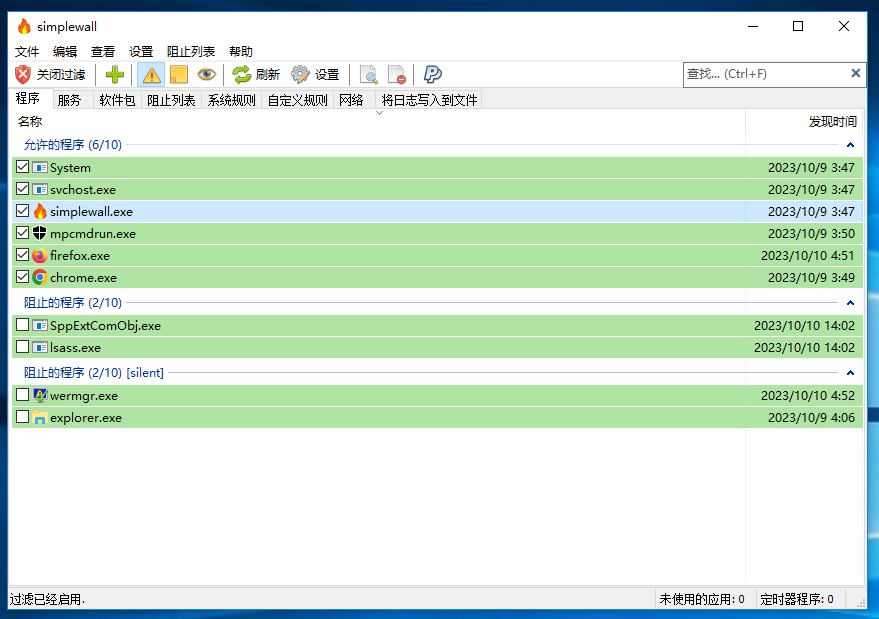Click the 刷新 refresh icon
Image resolution: width=879 pixels, height=619 pixels.
click(255, 74)
